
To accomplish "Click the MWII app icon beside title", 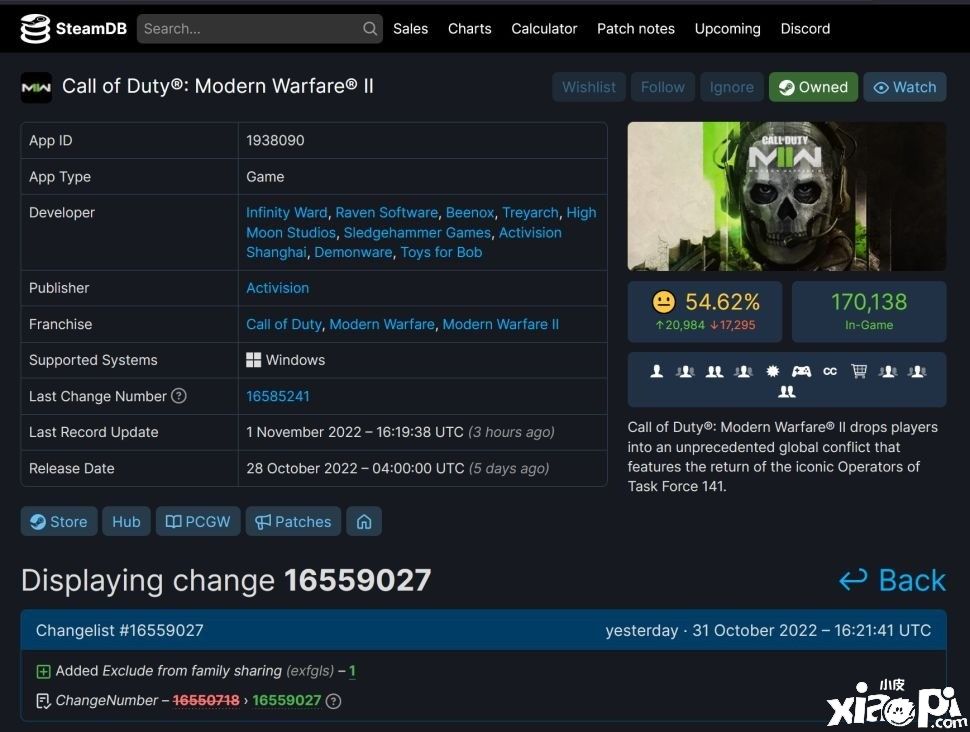I will pos(36,87).
